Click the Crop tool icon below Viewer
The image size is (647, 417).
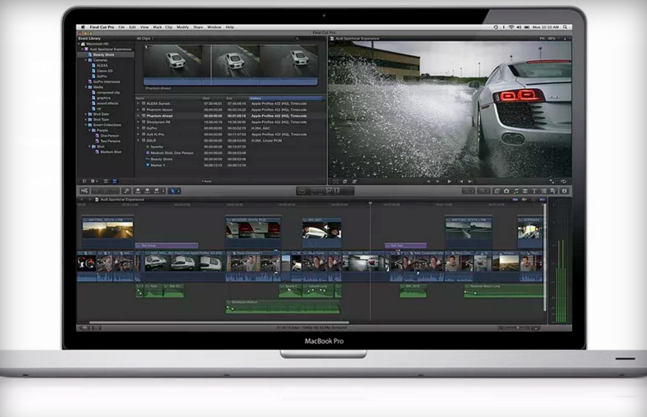pos(345,181)
